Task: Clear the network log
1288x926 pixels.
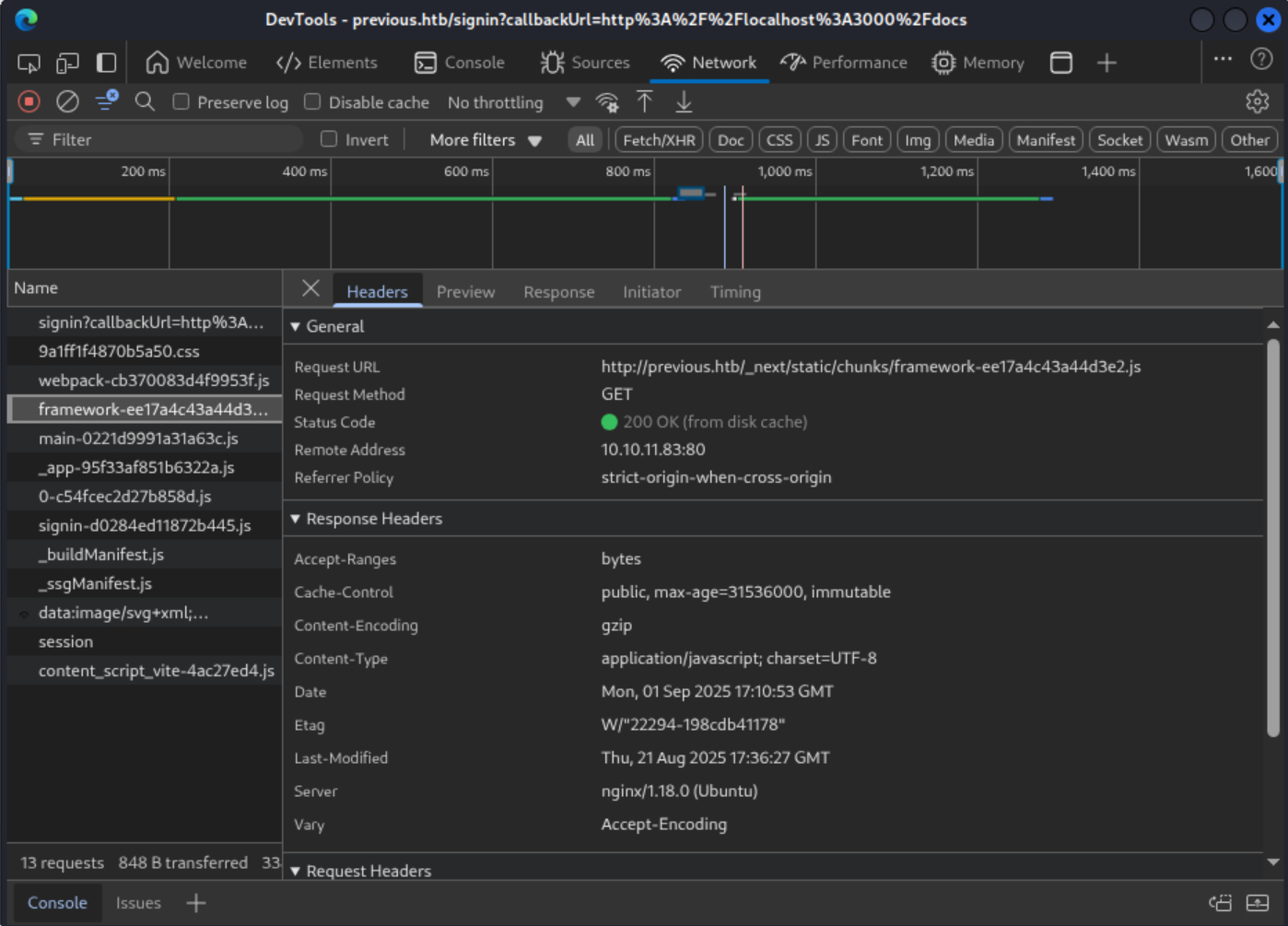Action: pos(67,102)
